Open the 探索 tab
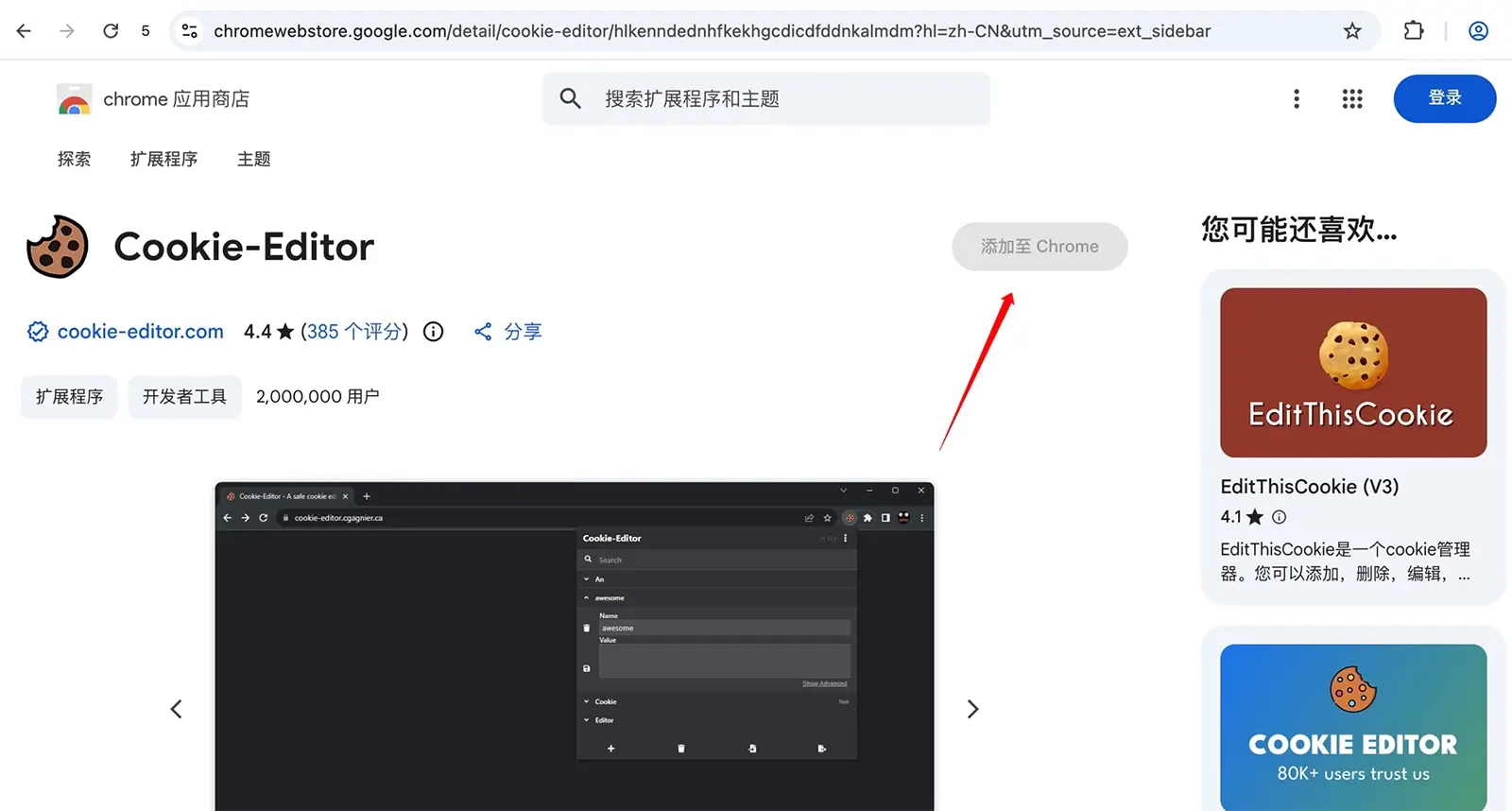 click(74, 159)
